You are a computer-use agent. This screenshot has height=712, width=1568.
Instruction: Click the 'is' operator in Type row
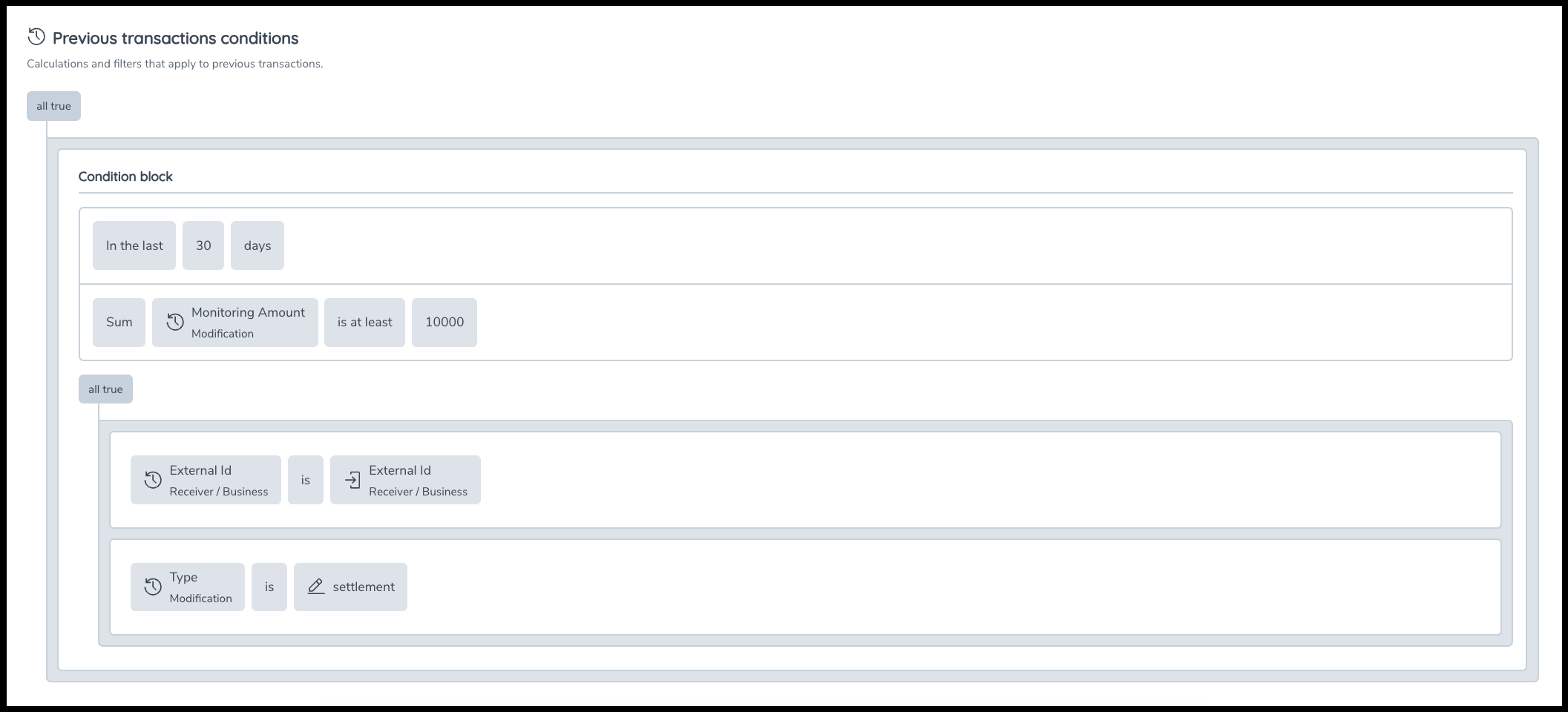click(269, 587)
